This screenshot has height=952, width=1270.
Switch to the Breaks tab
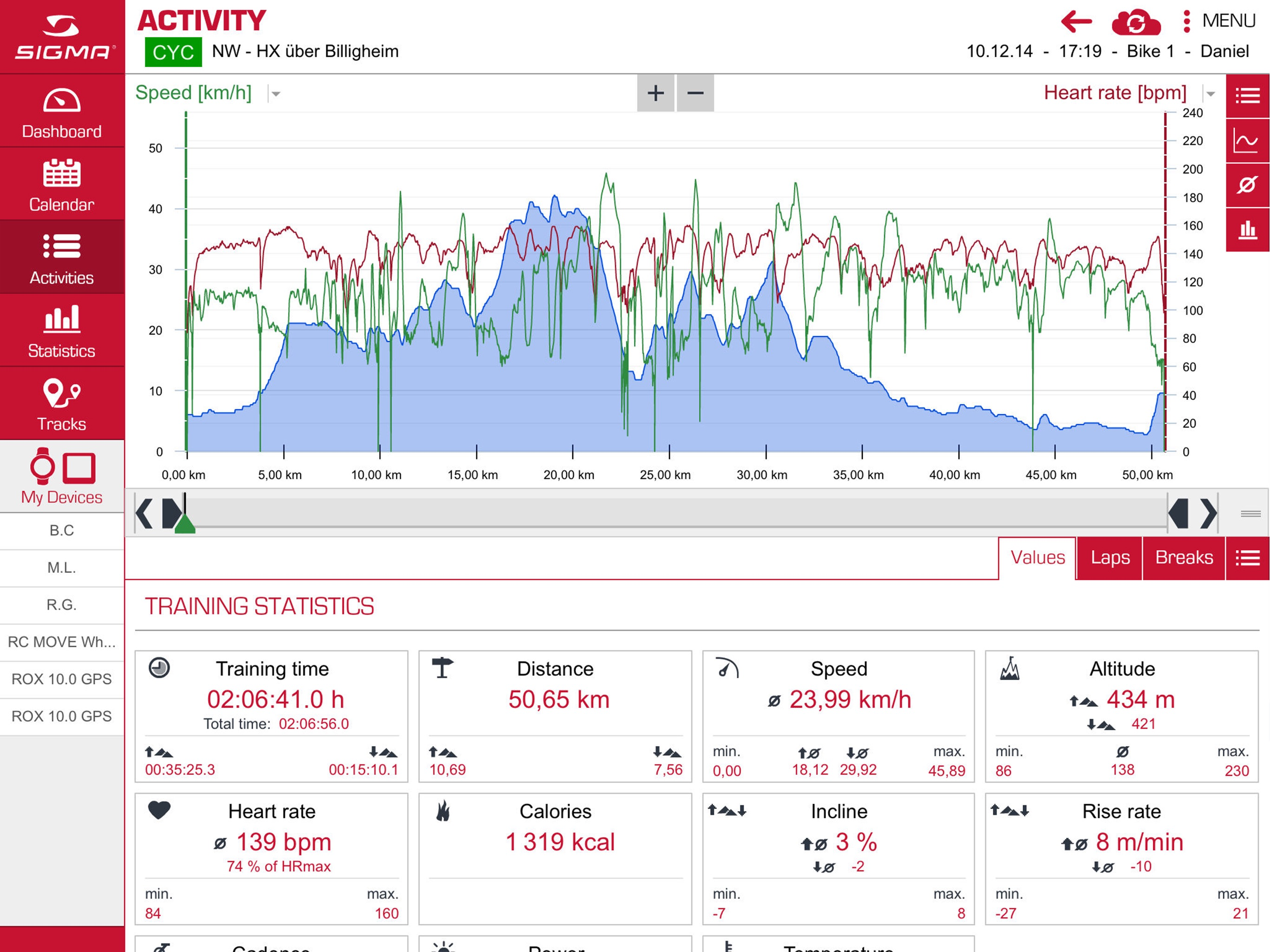click(x=1184, y=557)
